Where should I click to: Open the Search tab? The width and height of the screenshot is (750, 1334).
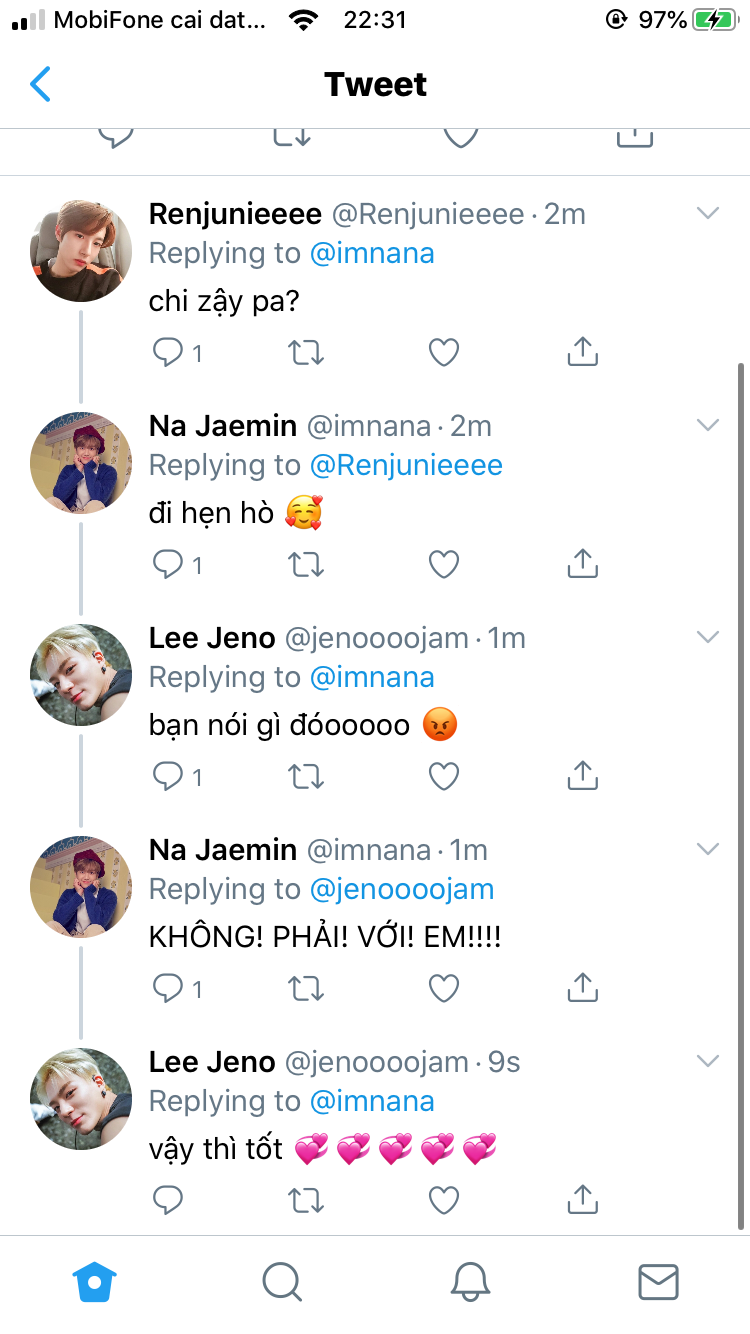click(x=282, y=1281)
